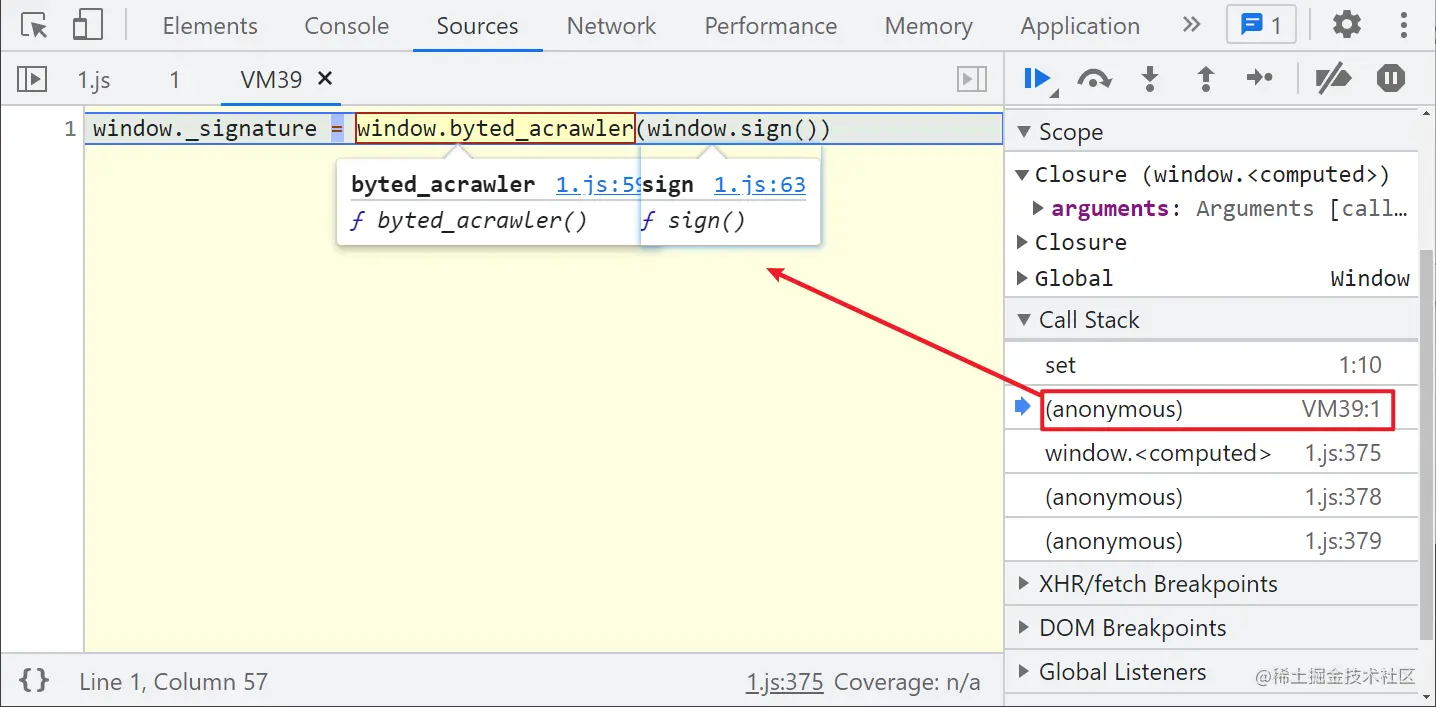The width and height of the screenshot is (1436, 707).
Task: Select the set call stack frame
Action: [x=1211, y=365]
